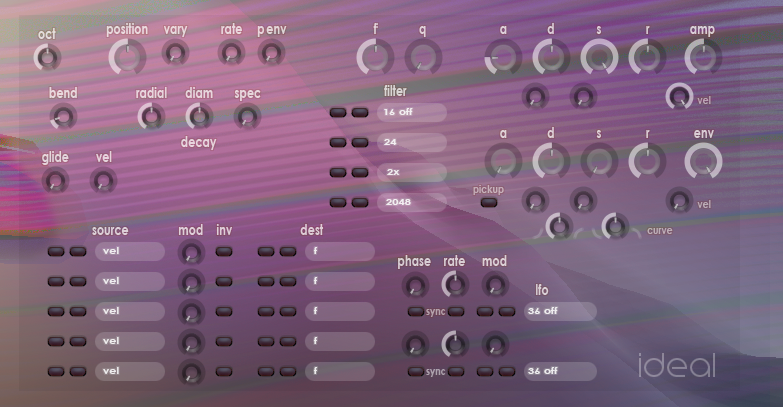Click the amp envelope d knob
The width and height of the screenshot is (783, 407).
click(551, 56)
